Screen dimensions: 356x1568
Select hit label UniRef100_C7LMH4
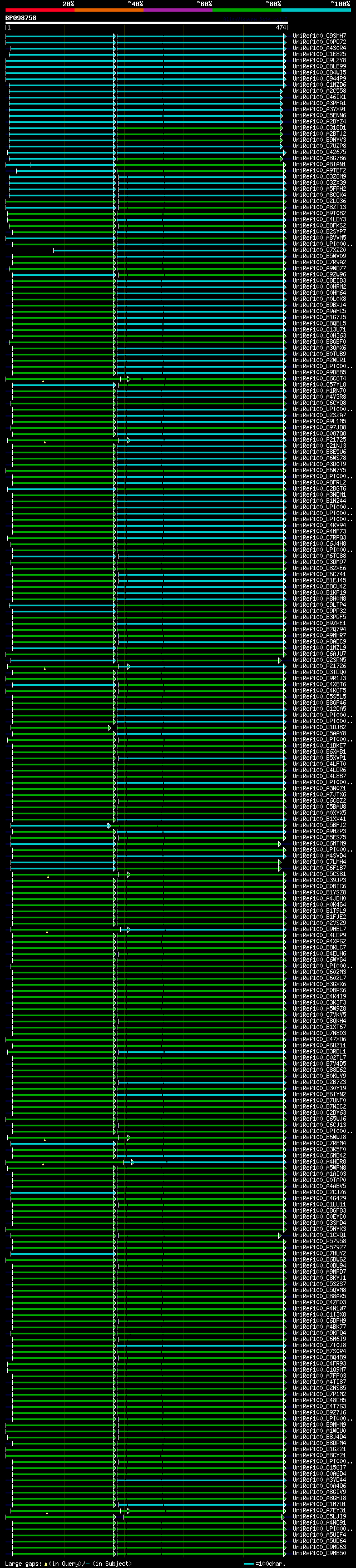pyautogui.click(x=319, y=862)
